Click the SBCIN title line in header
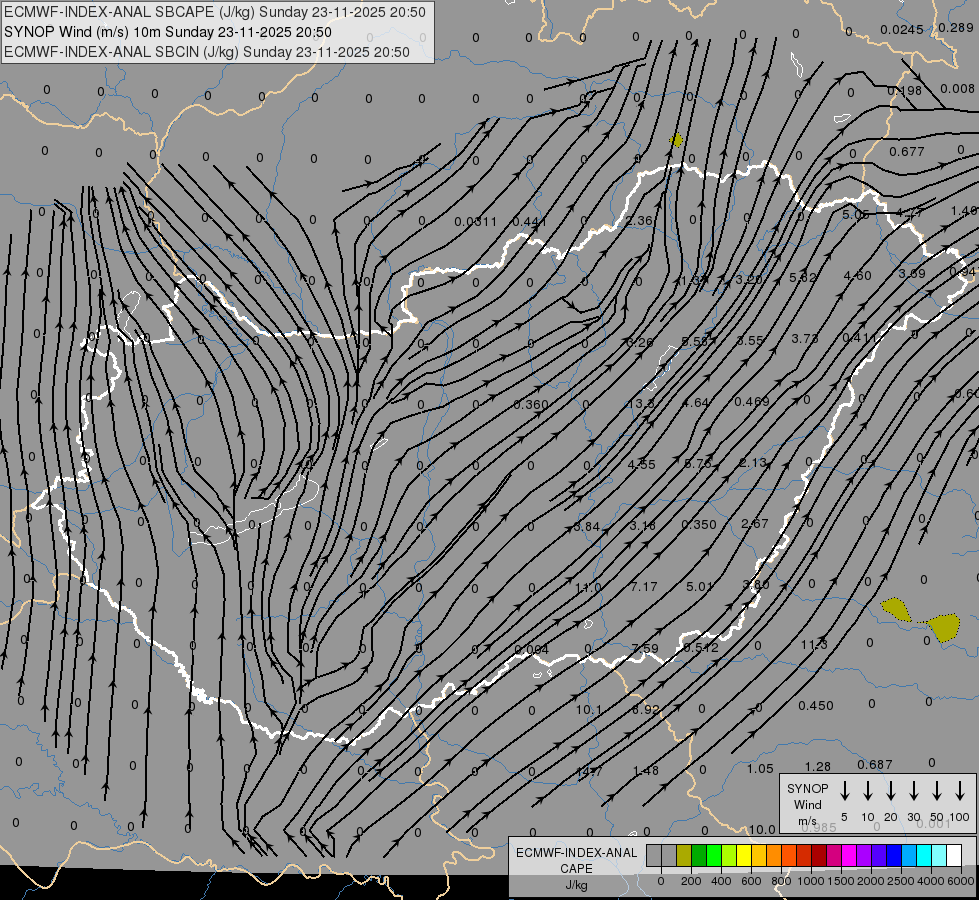 (x=207, y=52)
